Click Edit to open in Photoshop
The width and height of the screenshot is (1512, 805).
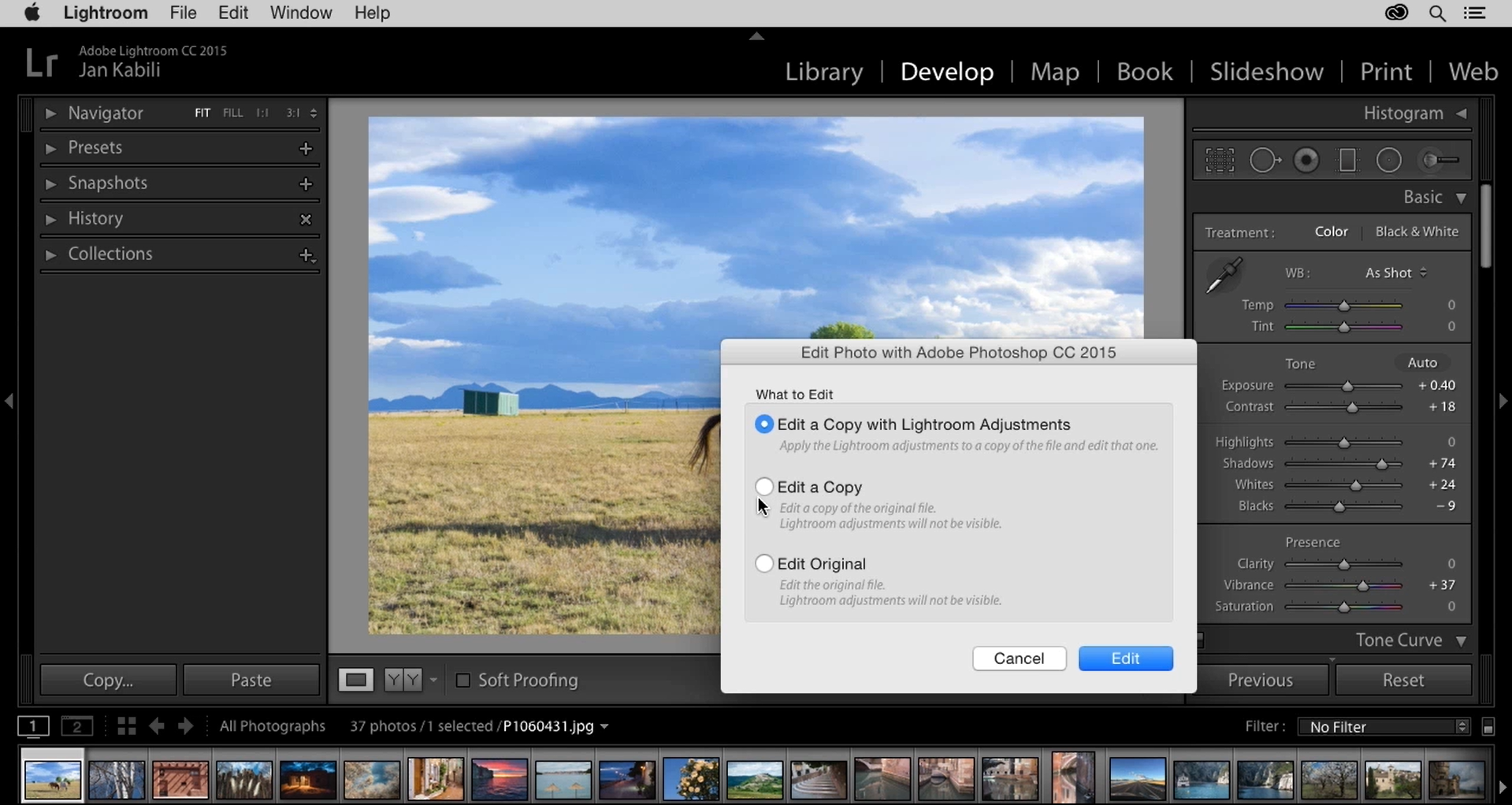(1125, 658)
